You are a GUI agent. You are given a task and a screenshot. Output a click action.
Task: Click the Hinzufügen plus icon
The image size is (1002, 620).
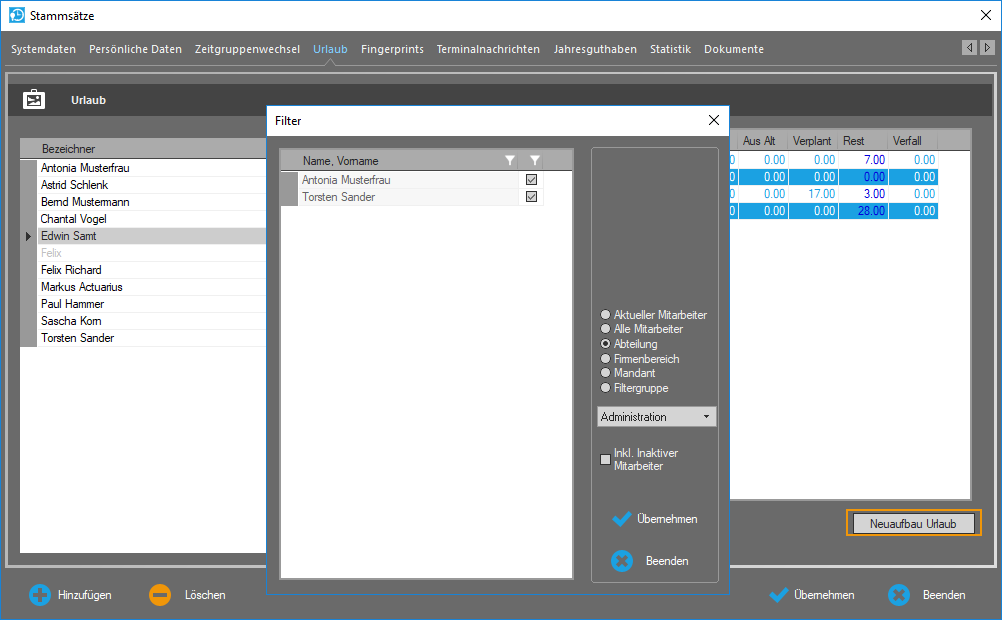[x=40, y=595]
